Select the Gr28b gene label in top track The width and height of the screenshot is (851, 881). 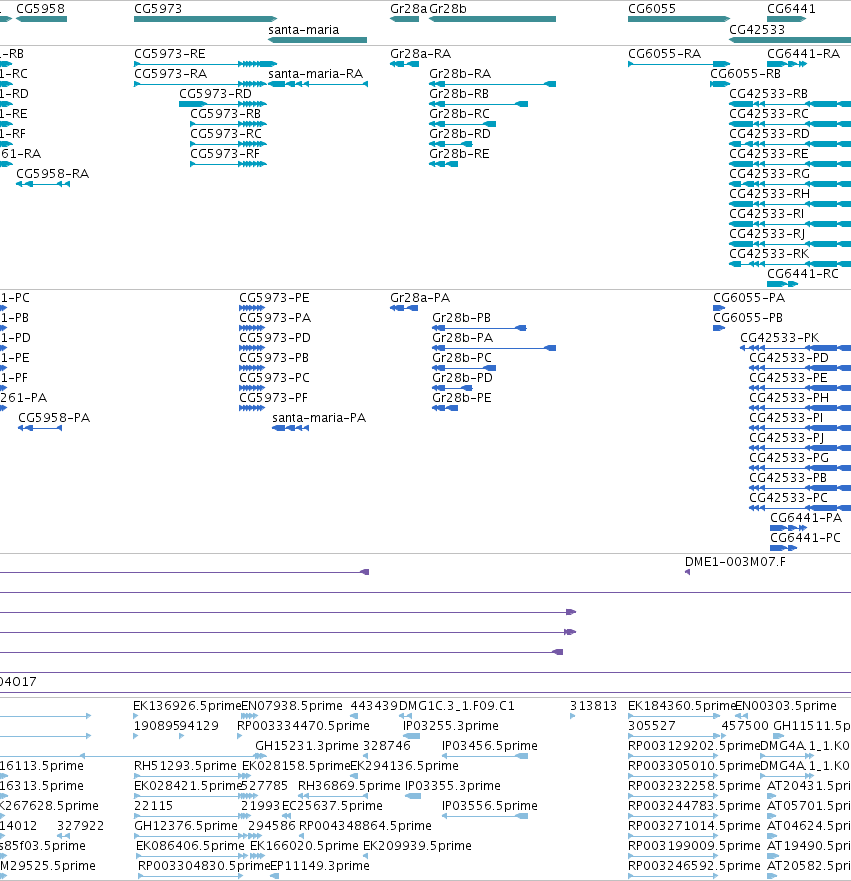(x=448, y=9)
